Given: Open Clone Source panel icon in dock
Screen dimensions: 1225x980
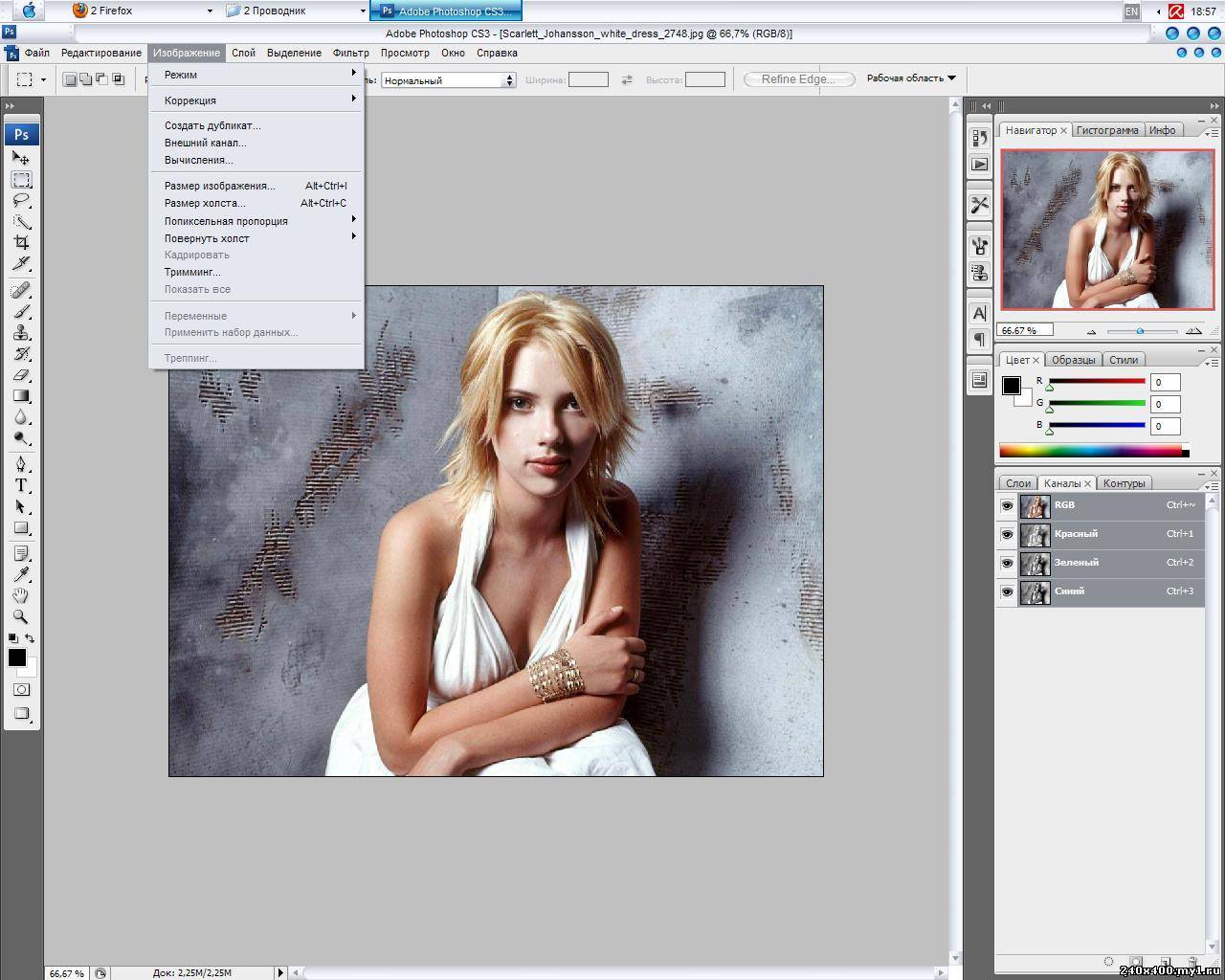Looking at the screenshot, I should (979, 273).
